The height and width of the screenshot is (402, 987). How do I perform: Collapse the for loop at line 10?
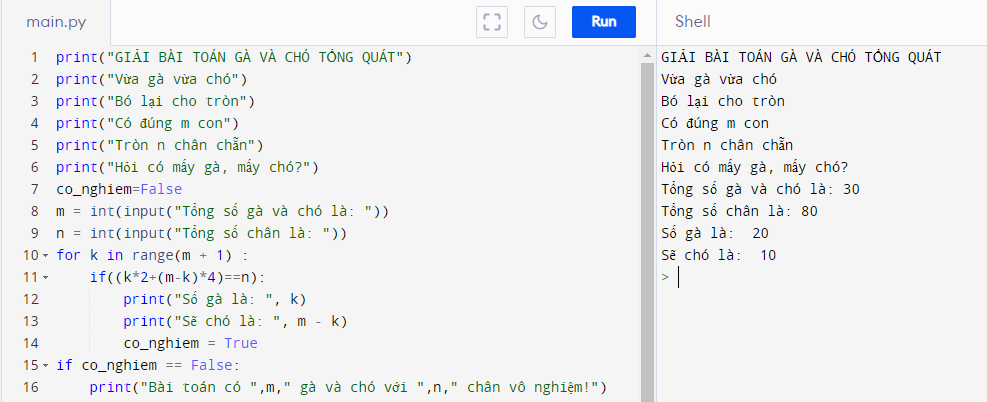(45, 255)
